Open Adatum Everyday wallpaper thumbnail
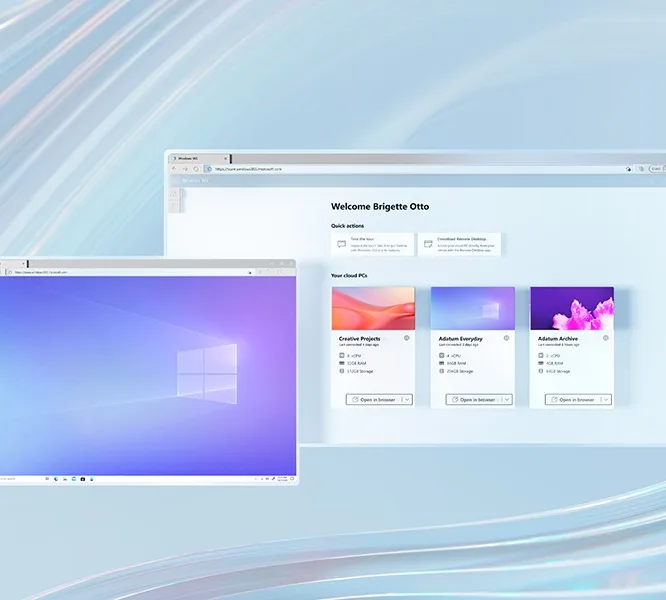 (x=473, y=308)
